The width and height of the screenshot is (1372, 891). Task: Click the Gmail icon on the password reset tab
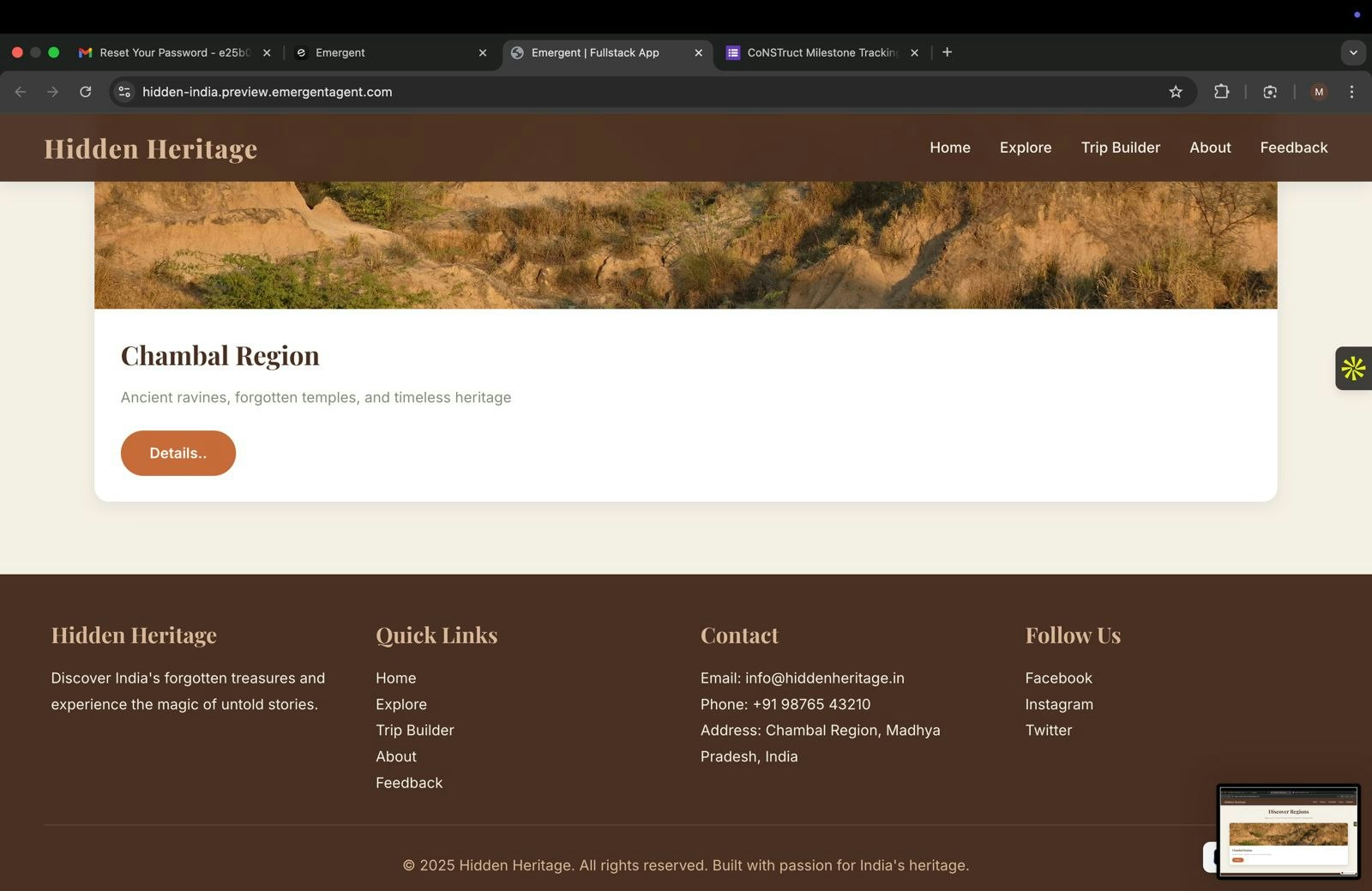coord(85,52)
